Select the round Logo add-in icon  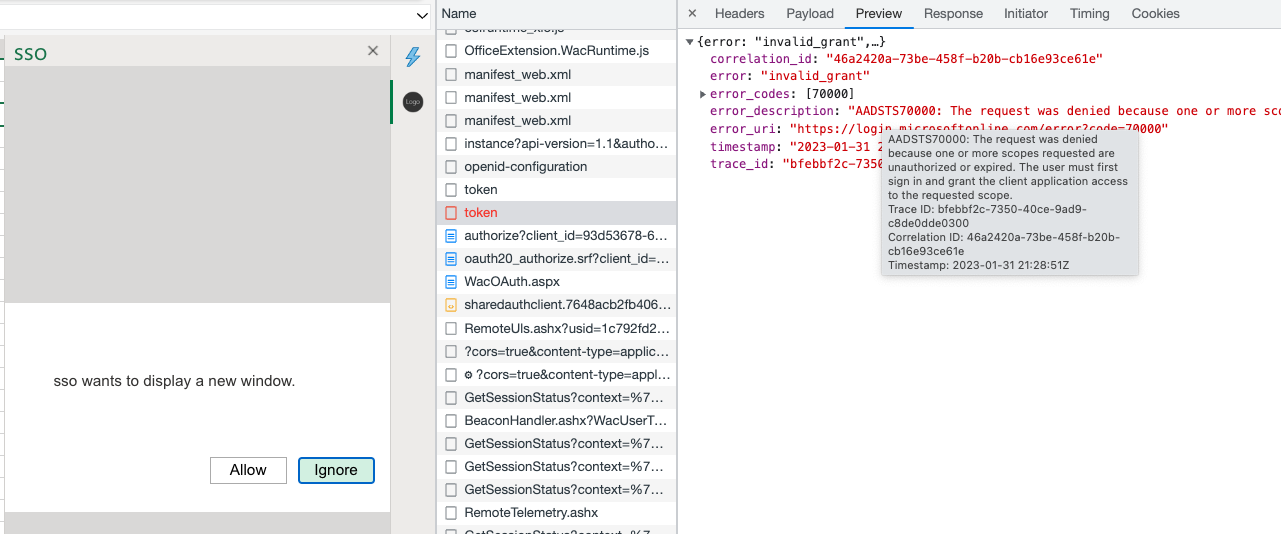[x=413, y=101]
